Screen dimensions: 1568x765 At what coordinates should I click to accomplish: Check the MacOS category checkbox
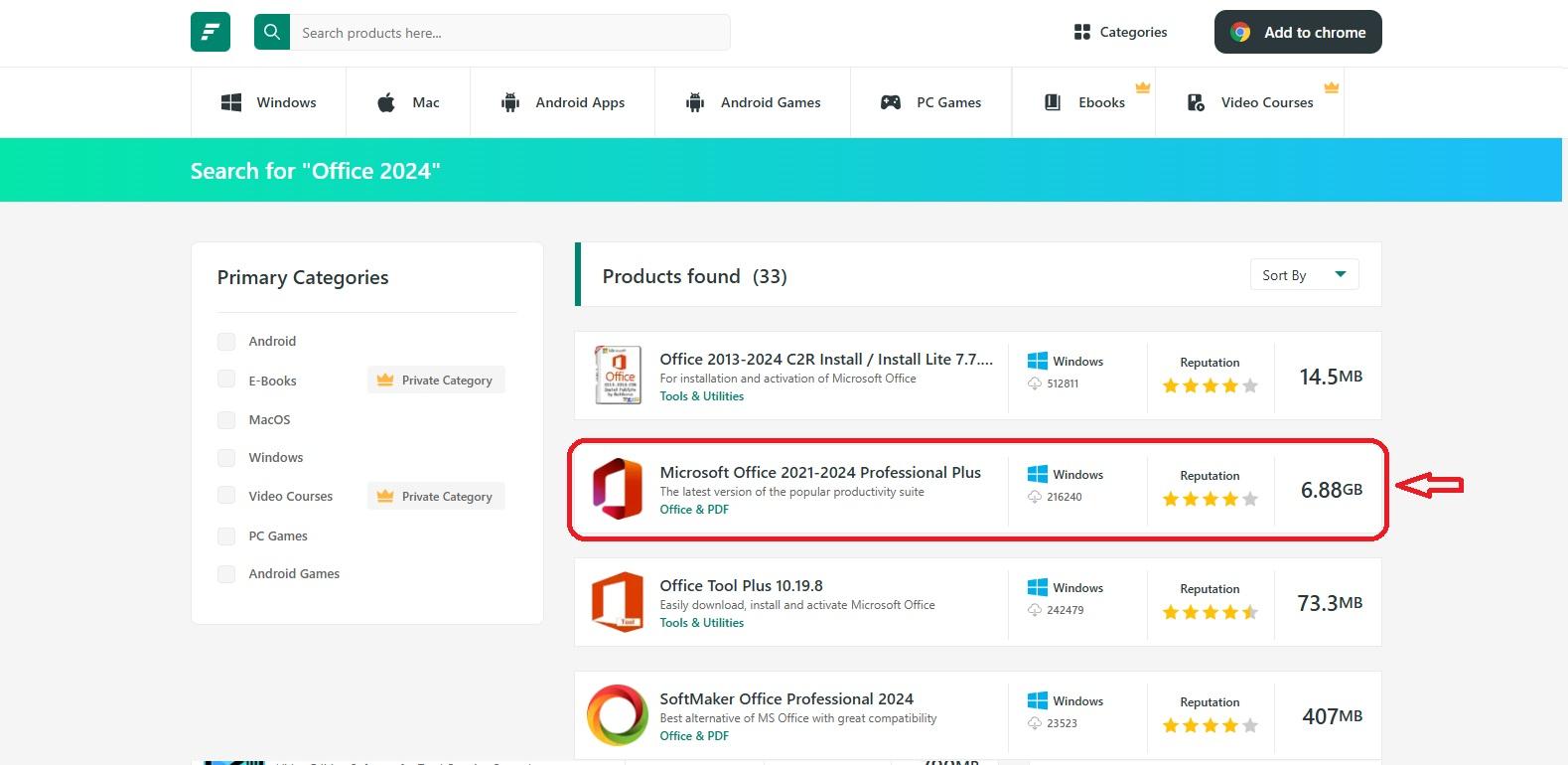(226, 419)
